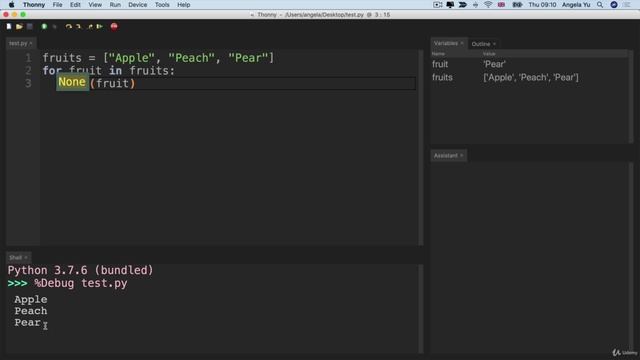Image resolution: width=640 pixels, height=360 pixels.
Task: Click the Step into debugger icon
Action: [x=78, y=27]
